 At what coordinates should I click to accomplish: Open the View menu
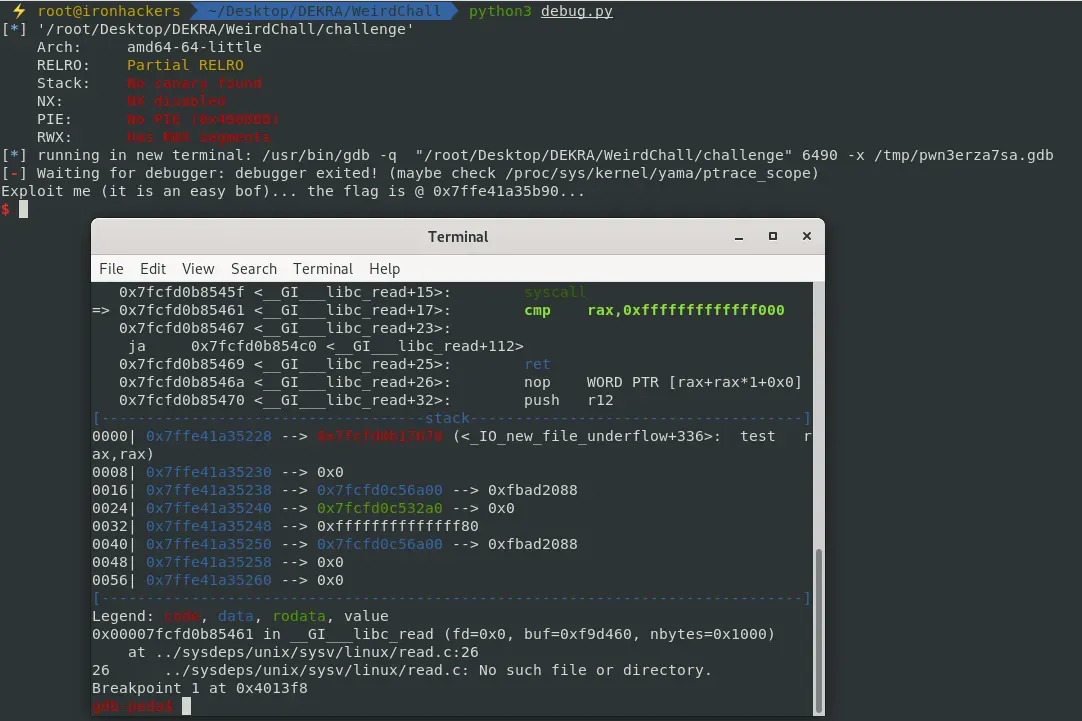[x=198, y=269]
